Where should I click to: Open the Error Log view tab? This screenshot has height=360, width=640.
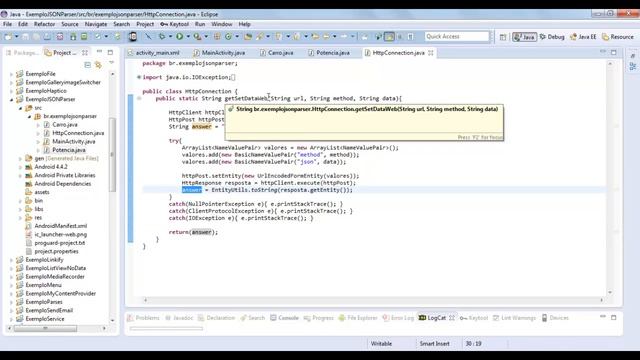coord(398,318)
